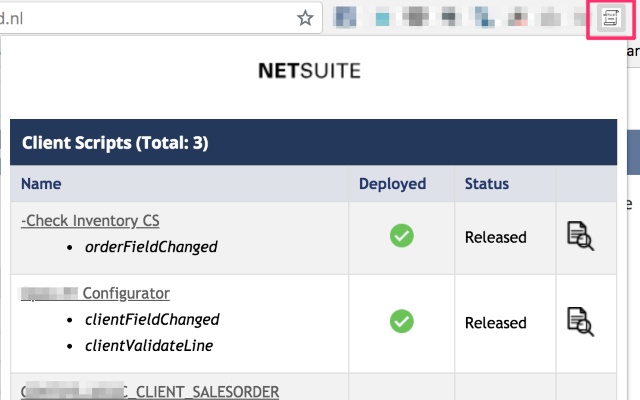Click the Status column header

pyautogui.click(x=487, y=184)
